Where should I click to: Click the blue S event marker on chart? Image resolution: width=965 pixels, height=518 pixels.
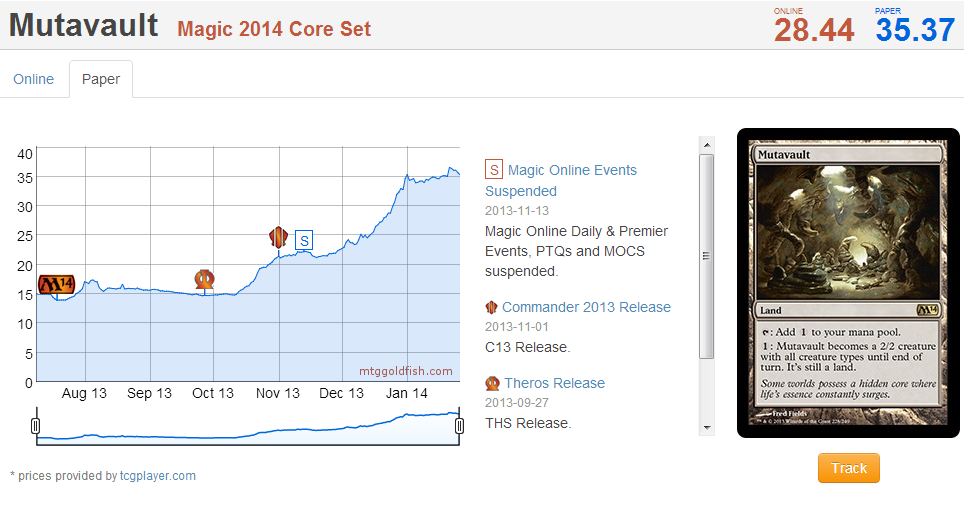click(304, 240)
